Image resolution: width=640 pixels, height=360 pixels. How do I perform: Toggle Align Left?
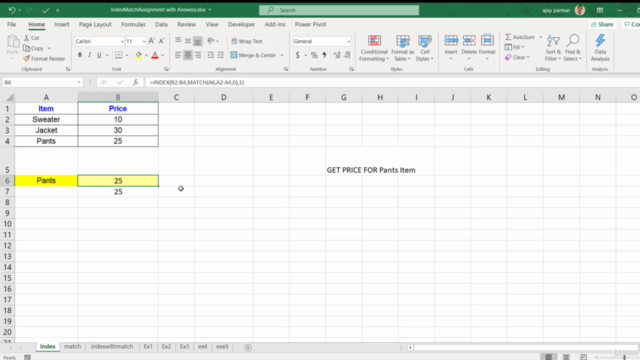point(178,55)
